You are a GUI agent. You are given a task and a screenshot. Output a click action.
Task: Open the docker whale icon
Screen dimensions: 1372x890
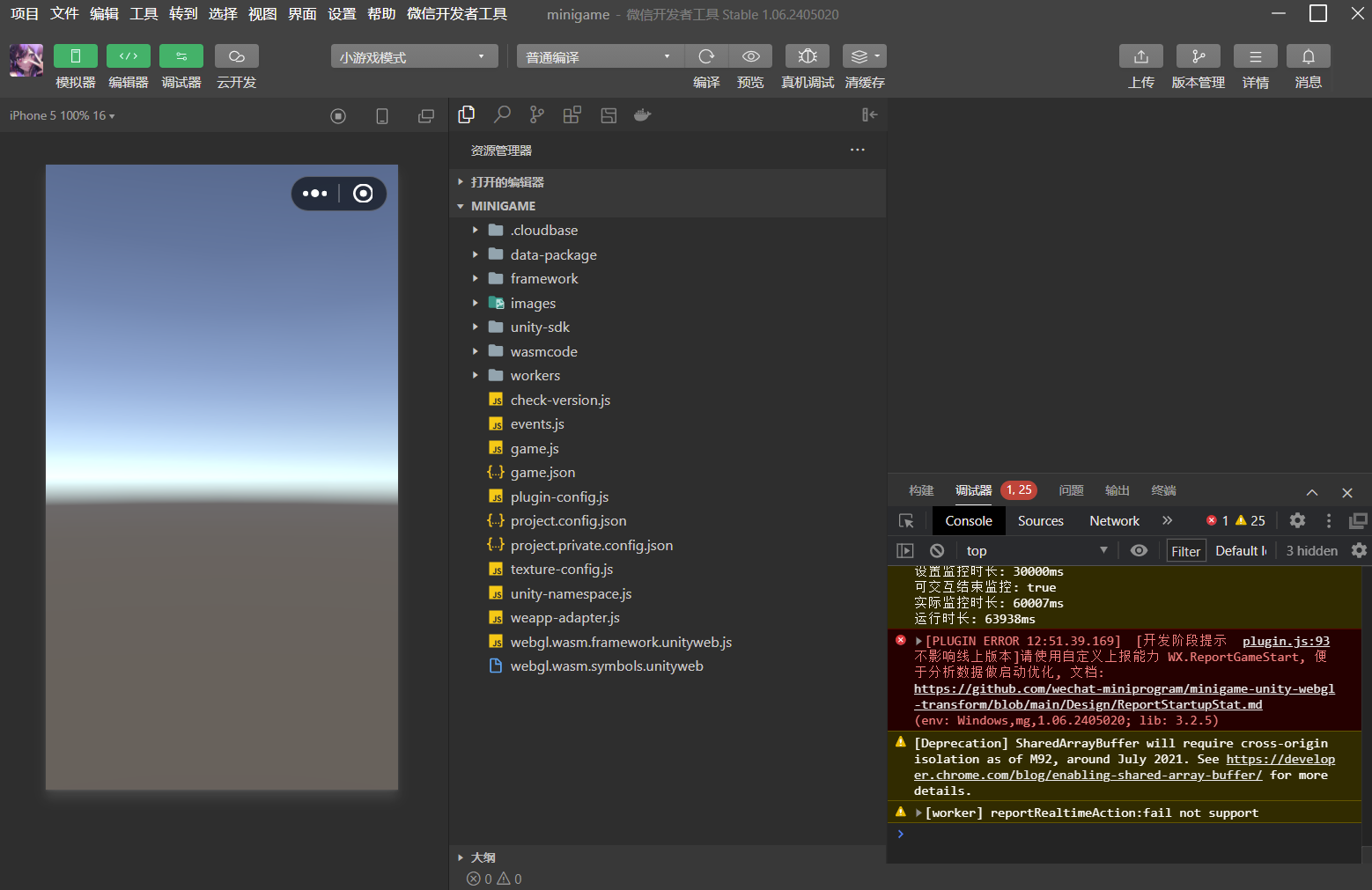pos(643,114)
